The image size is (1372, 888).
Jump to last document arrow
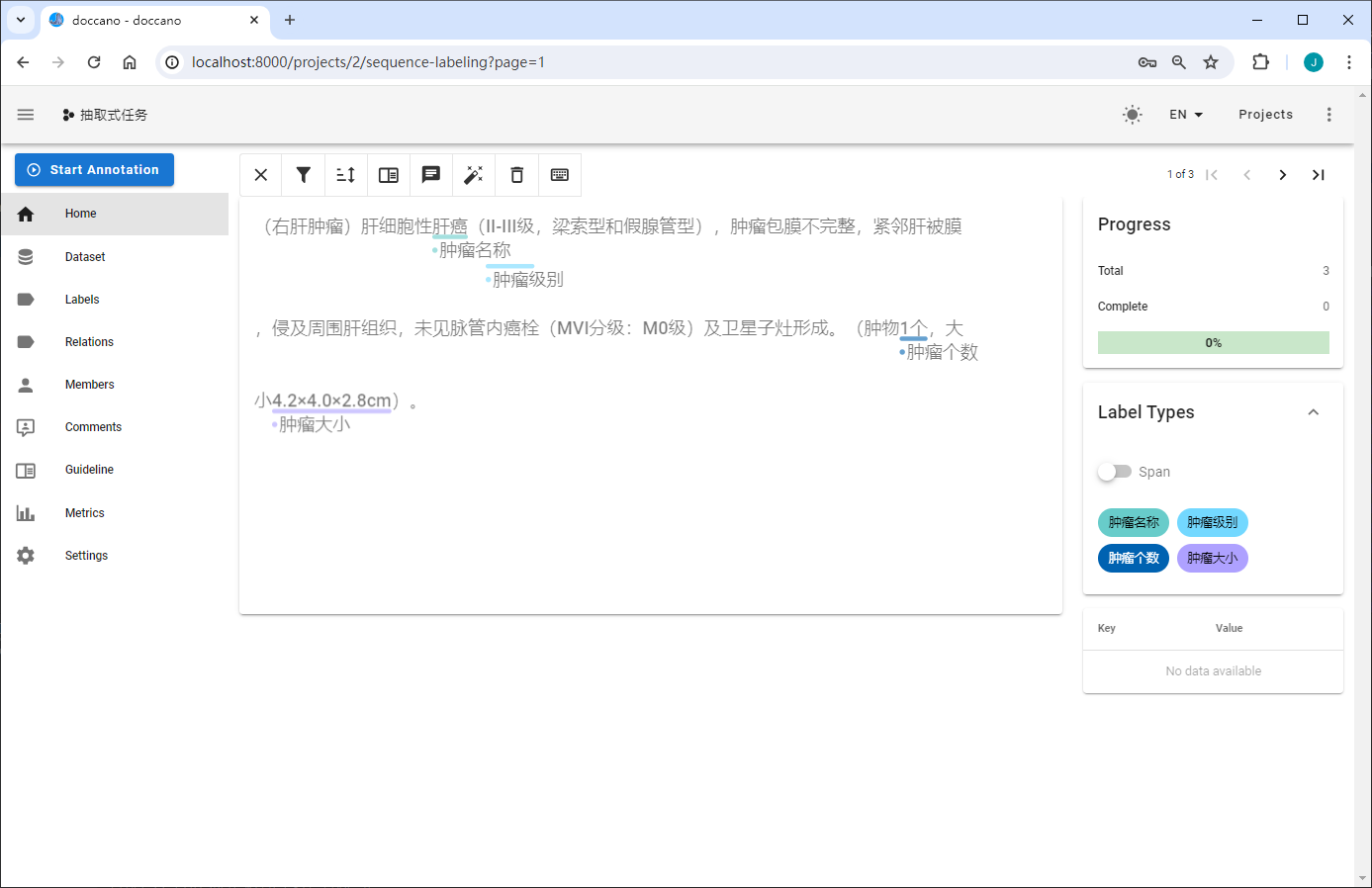(1318, 175)
